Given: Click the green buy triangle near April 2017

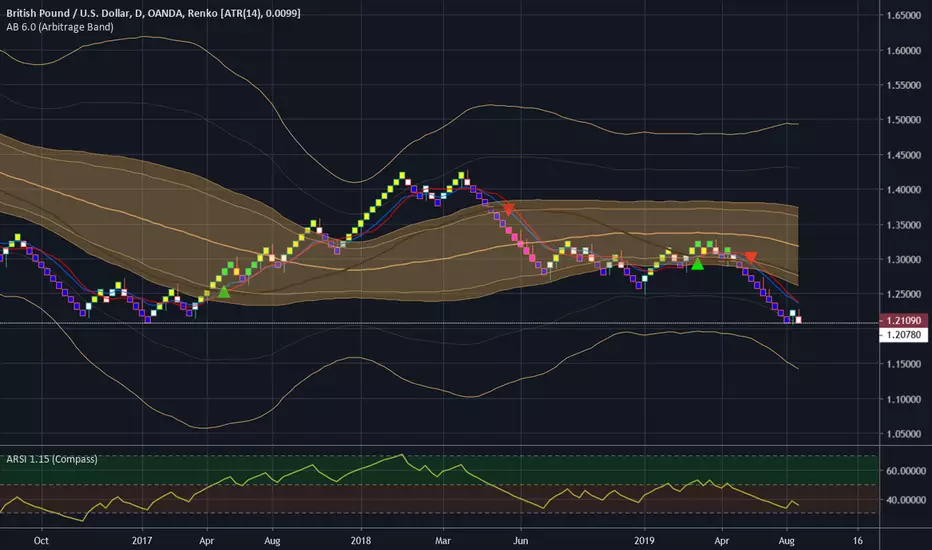Looking at the screenshot, I should tap(223, 291).
